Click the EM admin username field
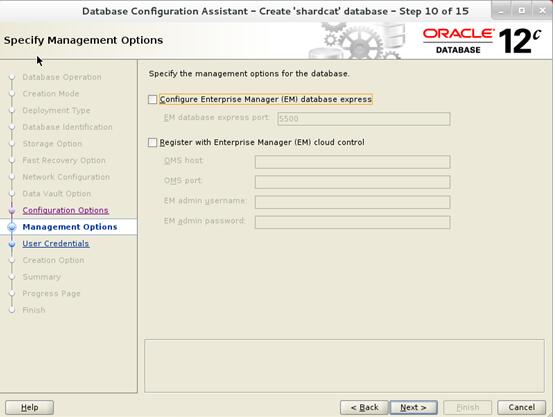This screenshot has height=417, width=555. (353, 202)
